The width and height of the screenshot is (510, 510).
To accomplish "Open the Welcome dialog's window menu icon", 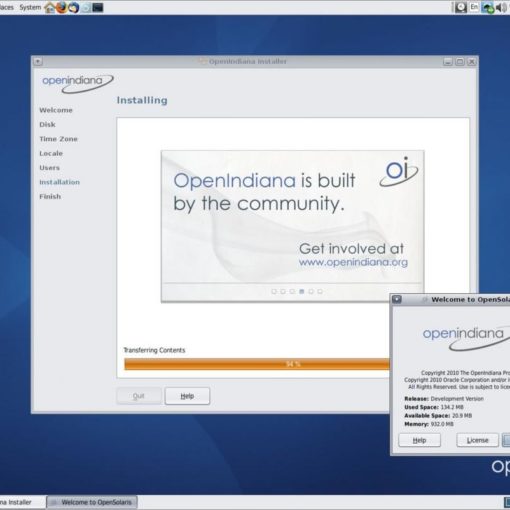I will click(x=397, y=299).
